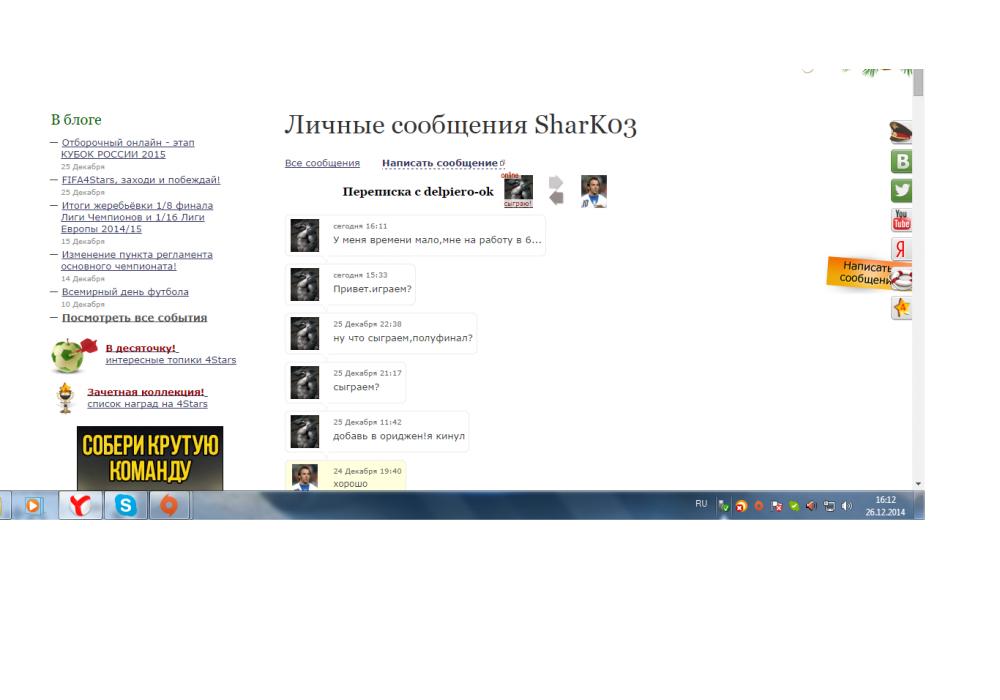Click the RU language indicator in taskbar

[x=701, y=505]
